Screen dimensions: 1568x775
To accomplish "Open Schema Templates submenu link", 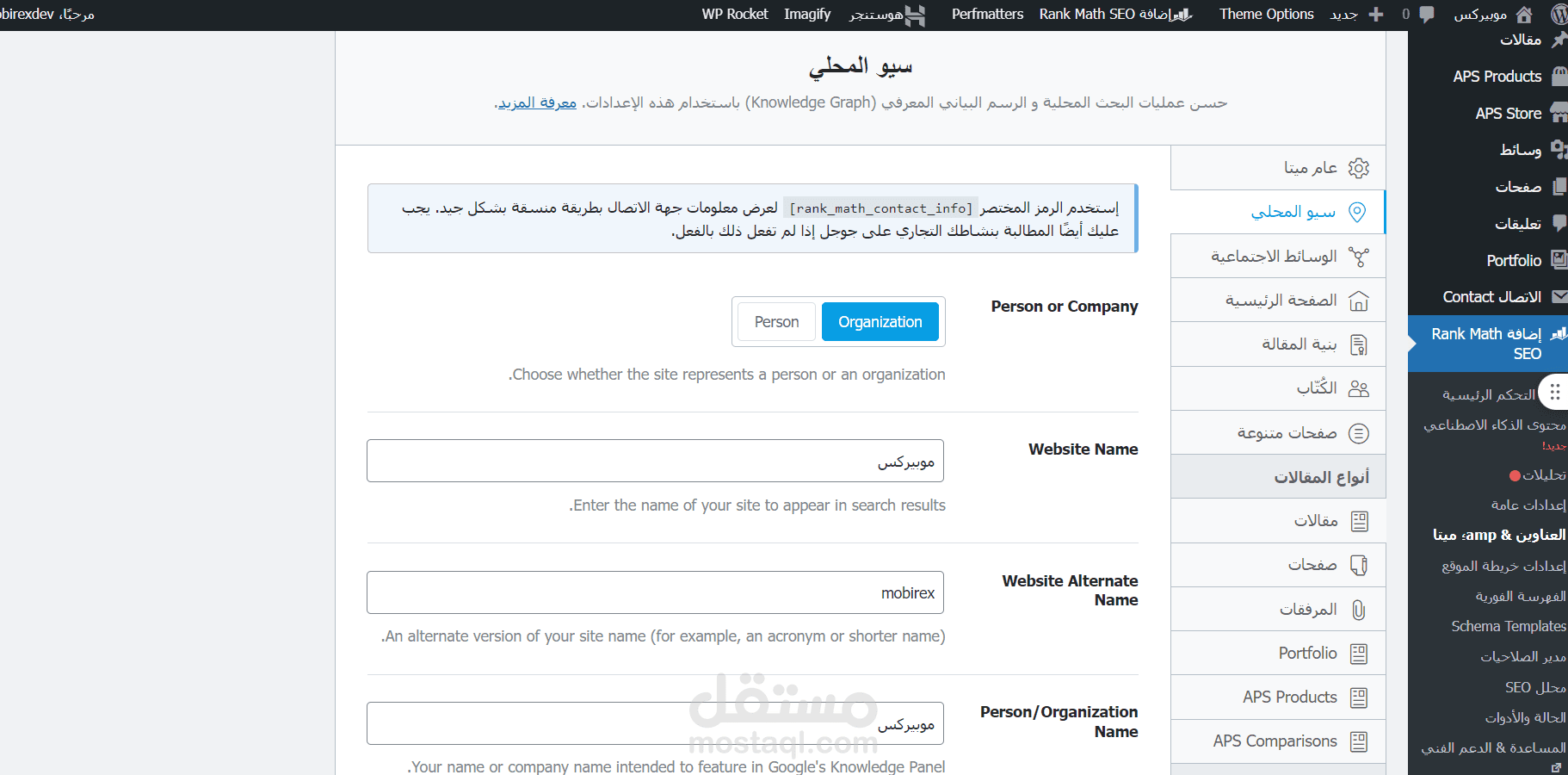I will pos(1509,626).
